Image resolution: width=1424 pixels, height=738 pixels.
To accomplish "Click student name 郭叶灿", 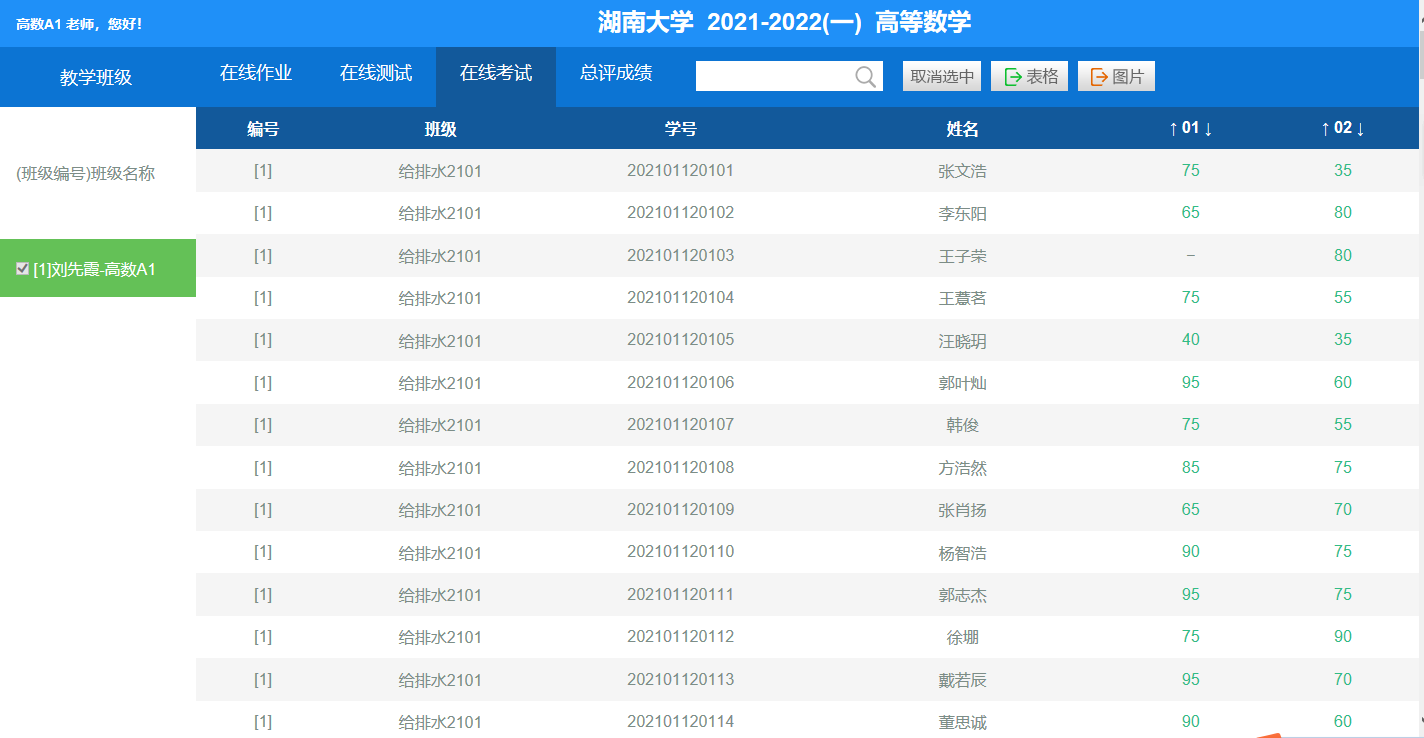I will 963,383.
